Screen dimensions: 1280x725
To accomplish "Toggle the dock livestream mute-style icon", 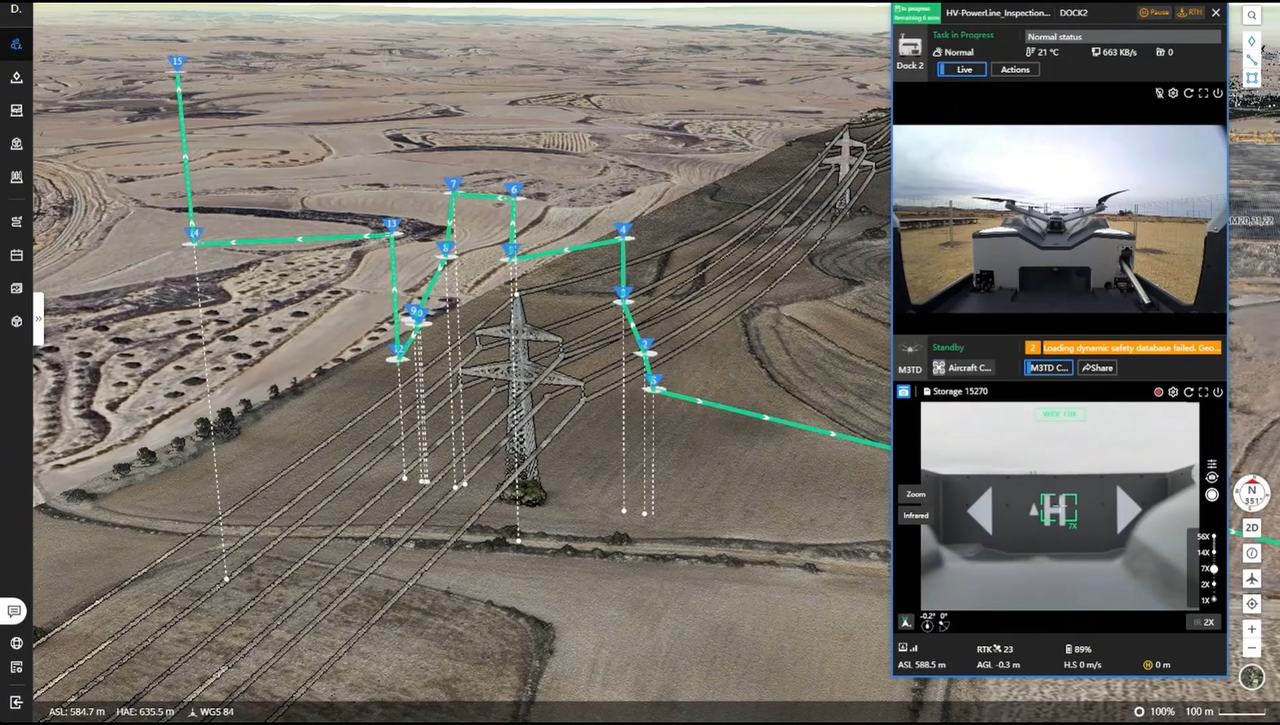I will pyautogui.click(x=1159, y=93).
